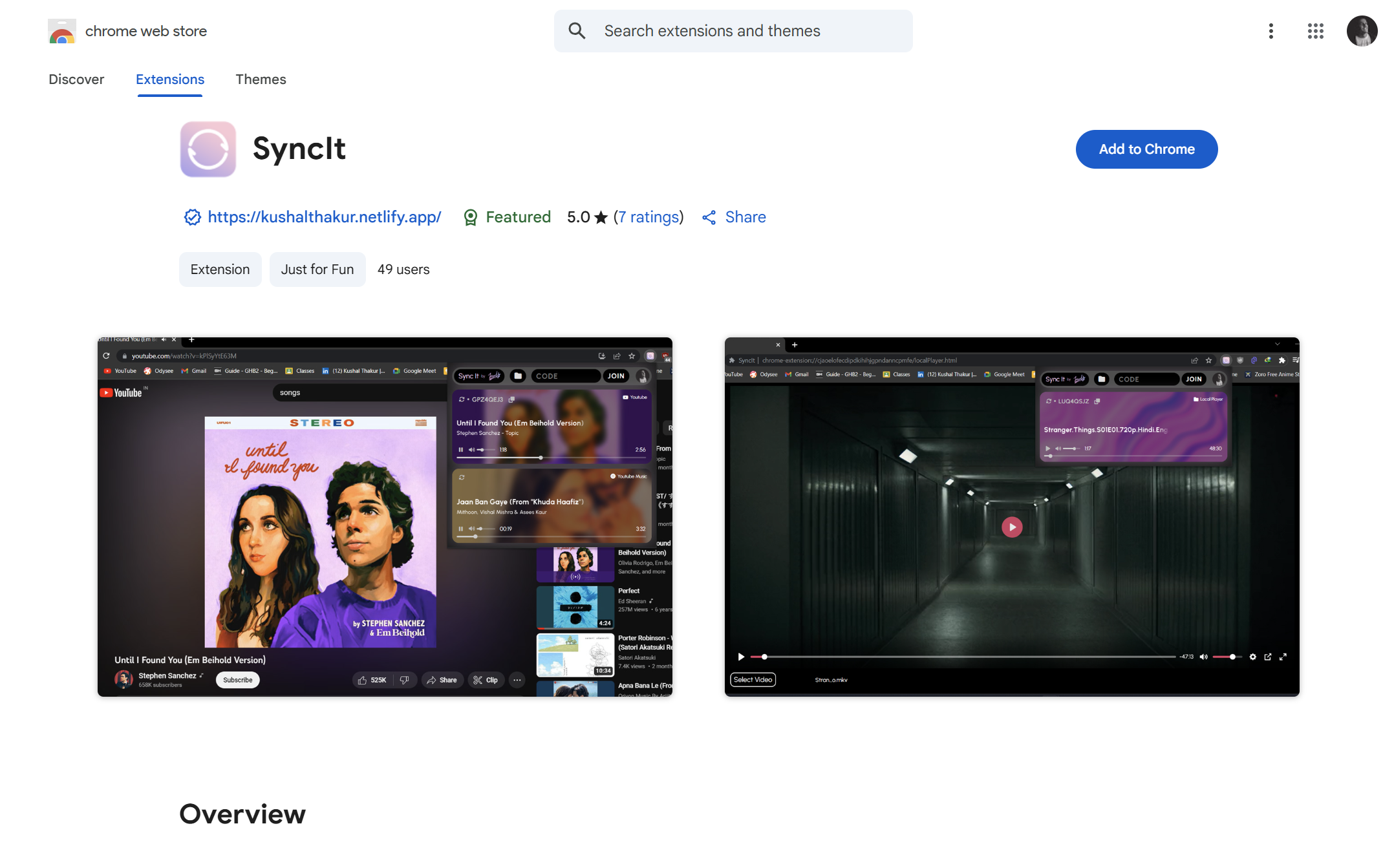The height and width of the screenshot is (868, 1394).
Task: Click the SyncIt extension icon
Action: pyautogui.click(x=208, y=149)
